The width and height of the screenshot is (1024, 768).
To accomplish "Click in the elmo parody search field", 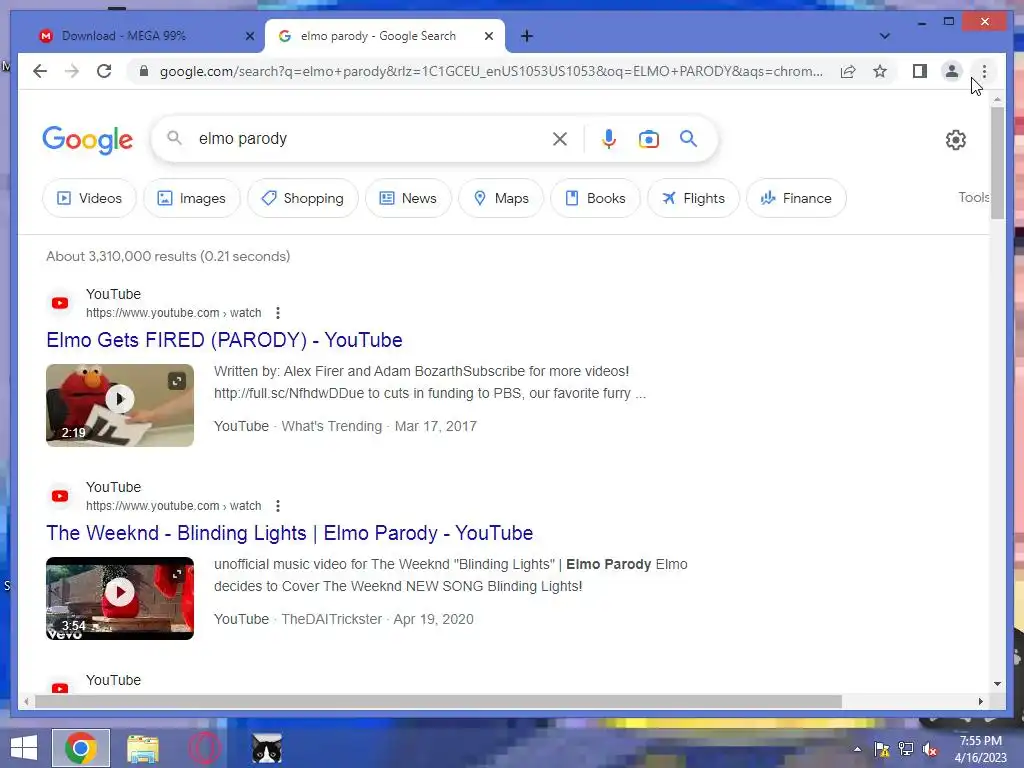I will pos(372,138).
